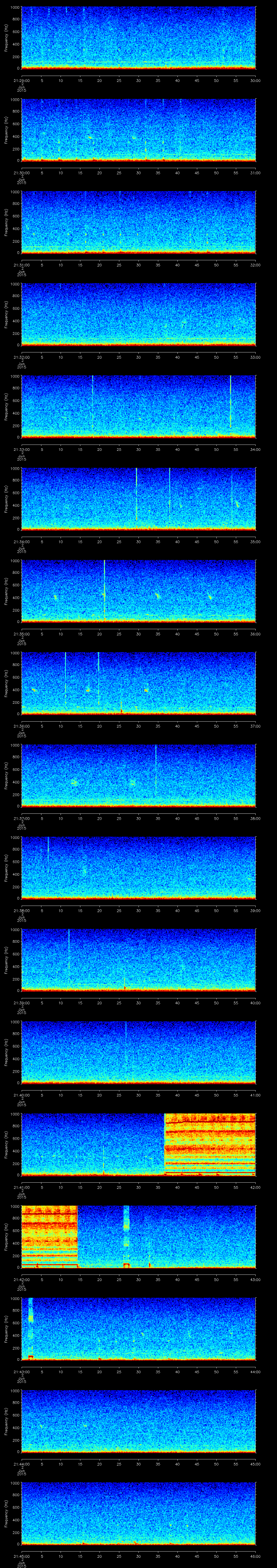
Task: Open the spectrogram panel starting at 21:40:00
Action: [x=139, y=1052]
